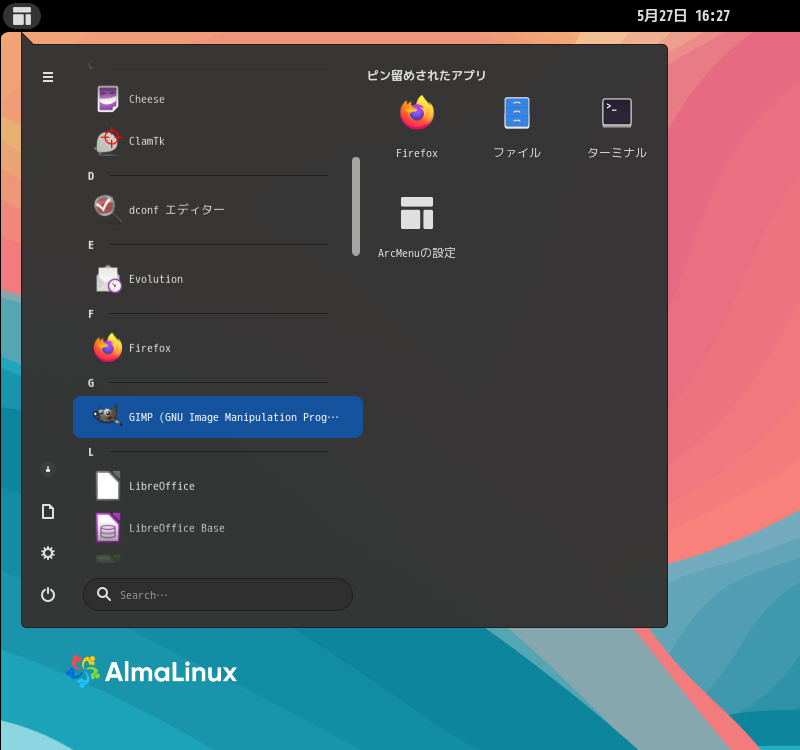Click the ピン留めされたアプリ heading
This screenshot has width=800, height=750.
tap(426, 76)
